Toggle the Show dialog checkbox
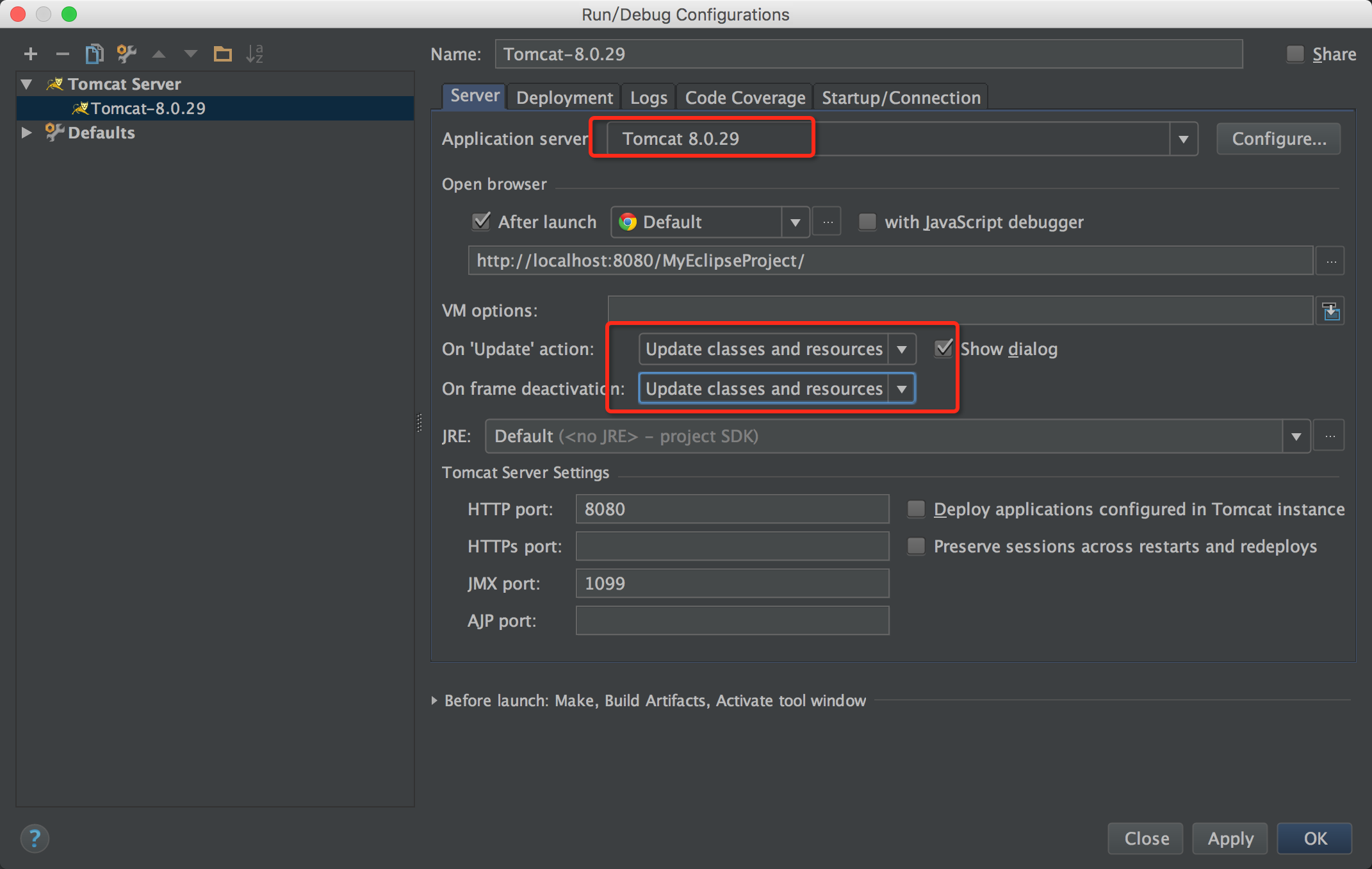The width and height of the screenshot is (1372, 869). [x=943, y=348]
